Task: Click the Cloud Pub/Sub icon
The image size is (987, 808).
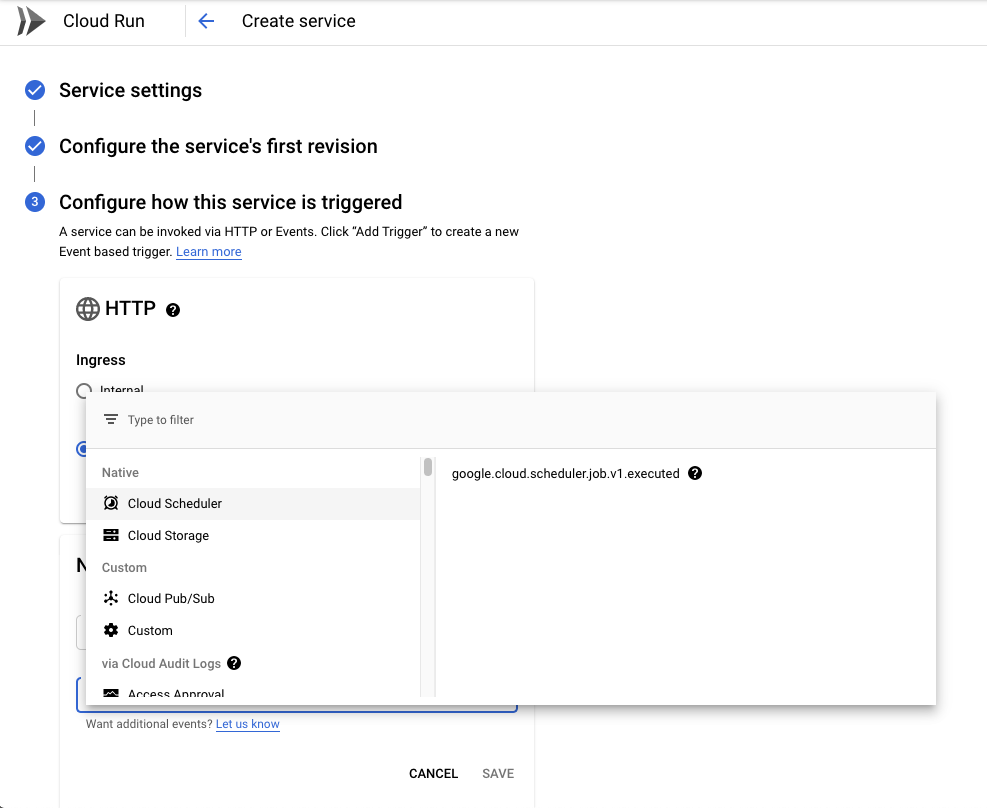Action: [x=111, y=598]
